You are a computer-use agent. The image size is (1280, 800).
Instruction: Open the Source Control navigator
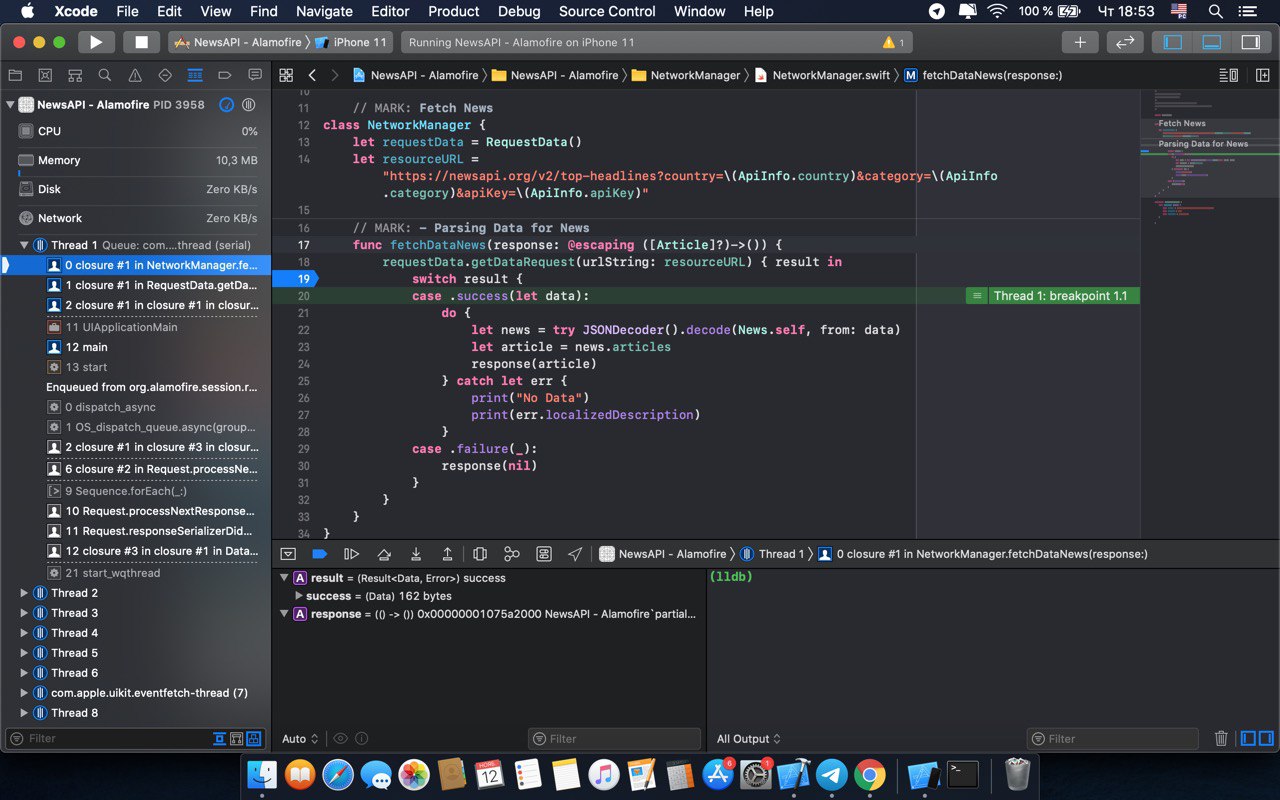(45, 75)
